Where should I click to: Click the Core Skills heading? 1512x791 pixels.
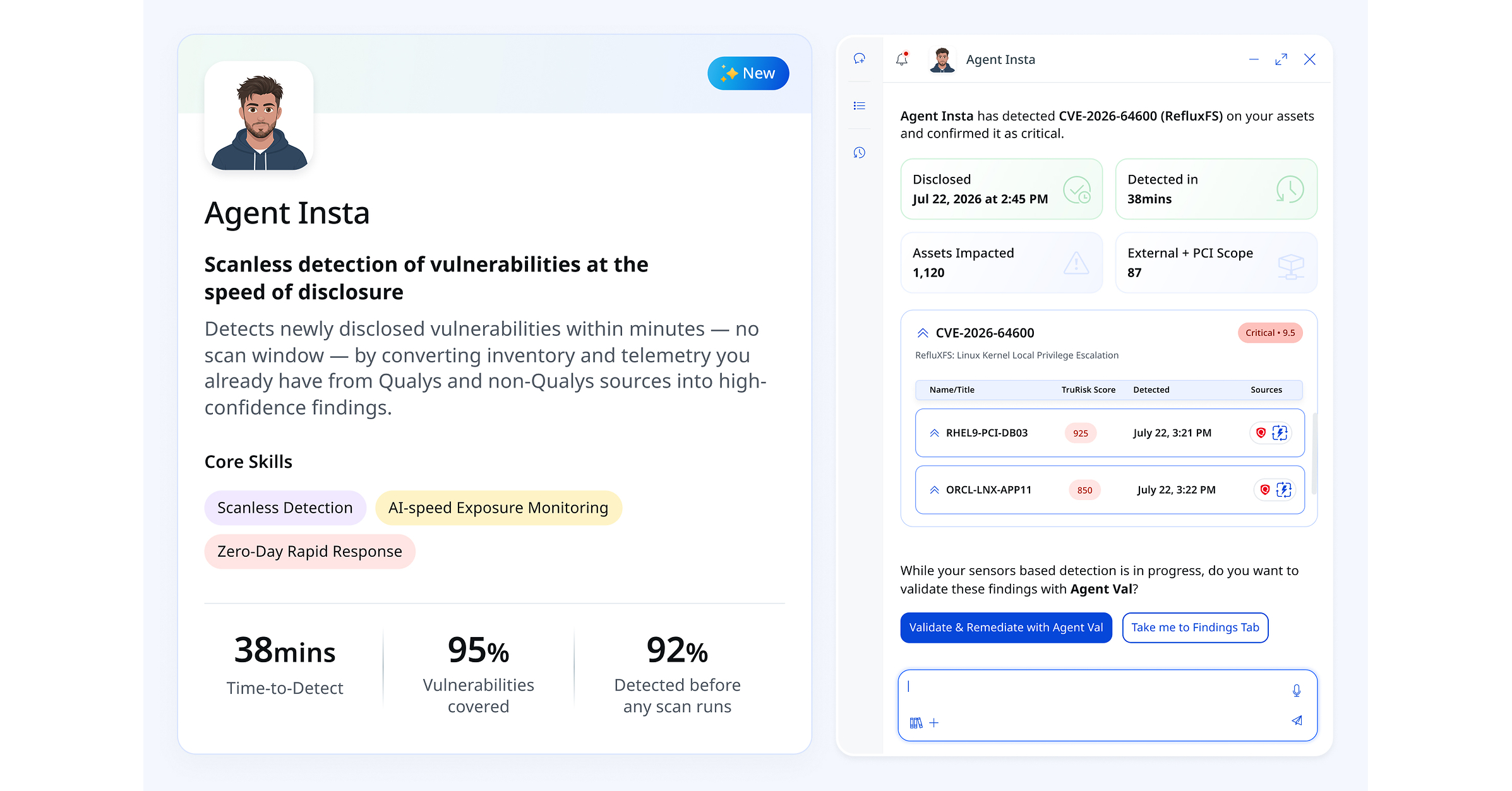click(248, 462)
